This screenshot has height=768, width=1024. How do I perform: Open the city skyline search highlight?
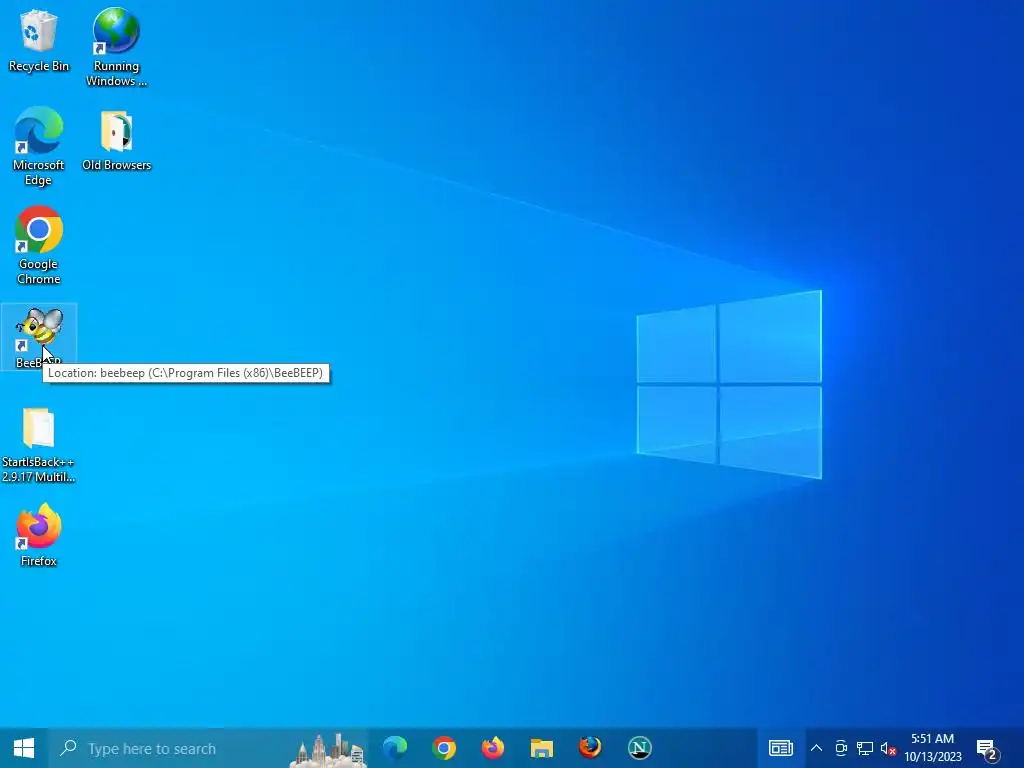pyautogui.click(x=328, y=750)
